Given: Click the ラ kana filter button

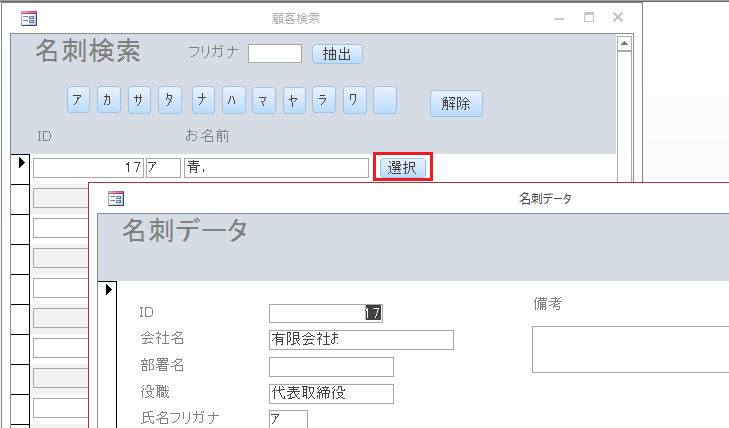Looking at the screenshot, I should 324,100.
